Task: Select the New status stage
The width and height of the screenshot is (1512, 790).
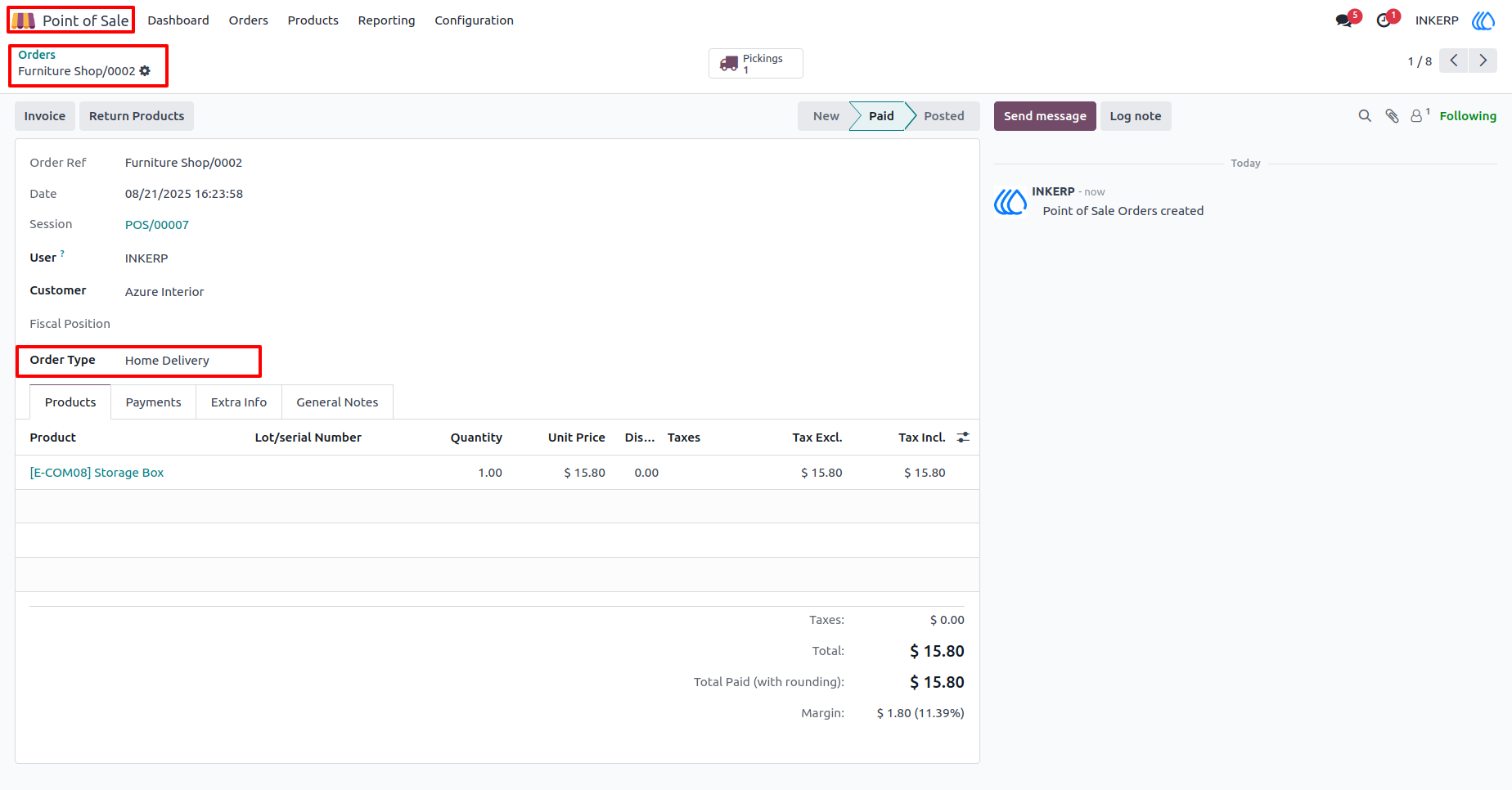Action: pyautogui.click(x=825, y=116)
